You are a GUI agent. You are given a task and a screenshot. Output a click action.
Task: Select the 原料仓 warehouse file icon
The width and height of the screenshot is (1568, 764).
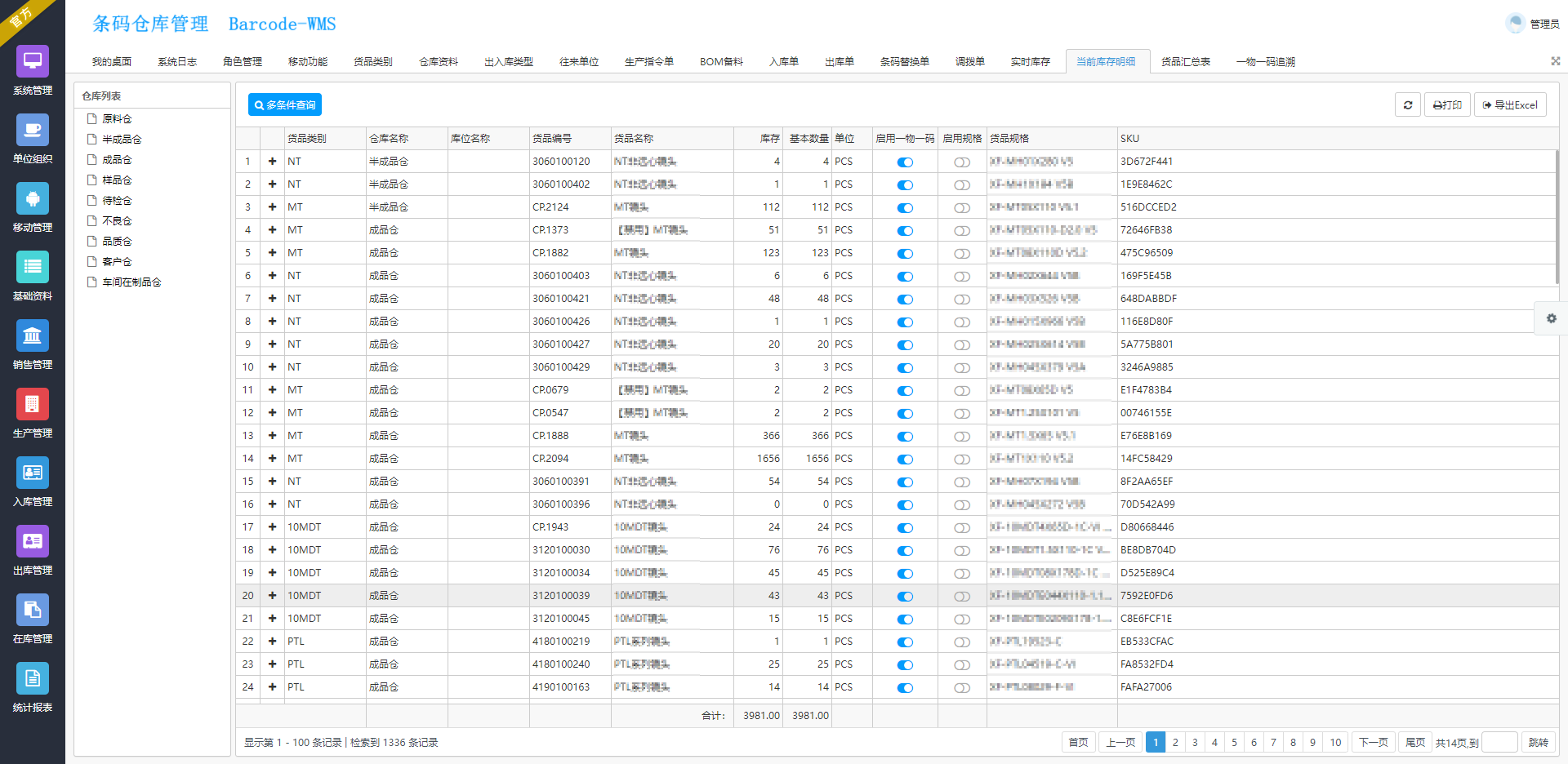(92, 119)
